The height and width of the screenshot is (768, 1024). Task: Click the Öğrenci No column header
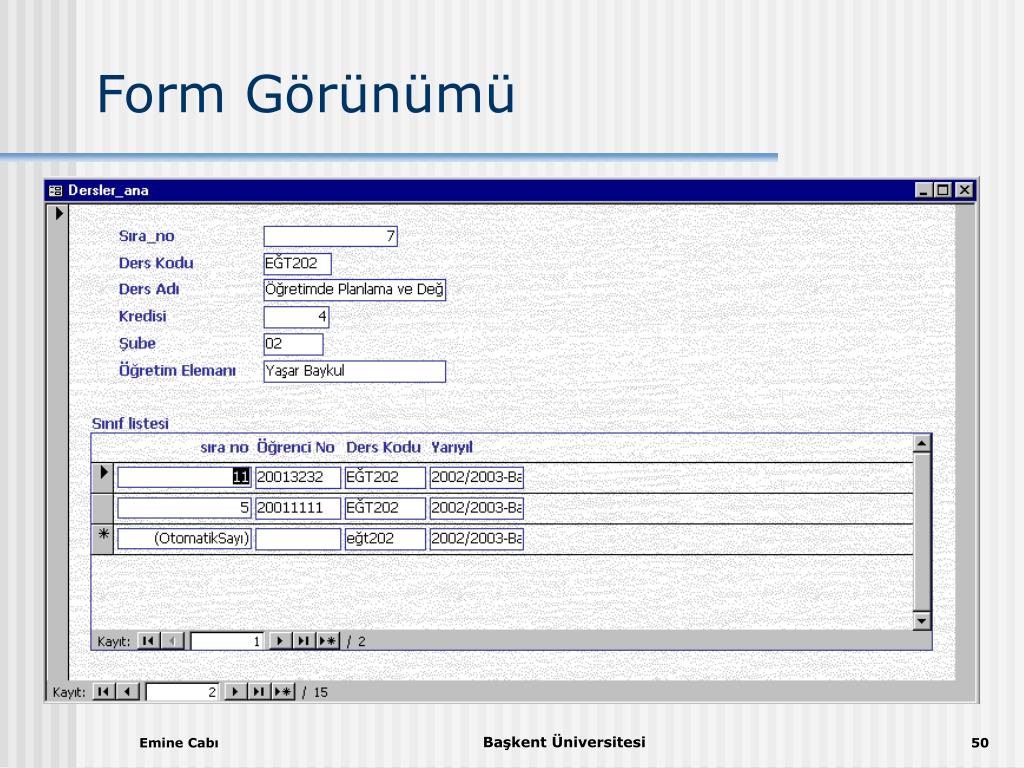295,447
